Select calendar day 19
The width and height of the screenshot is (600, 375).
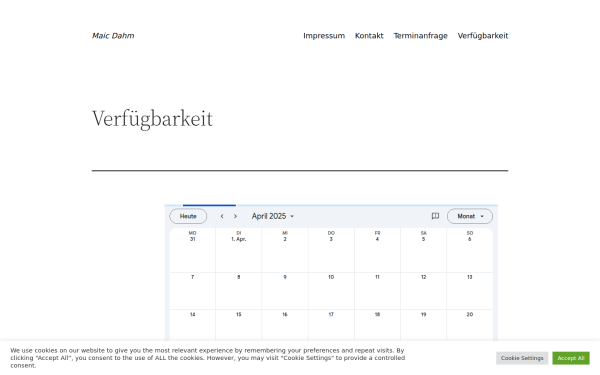pos(424,315)
